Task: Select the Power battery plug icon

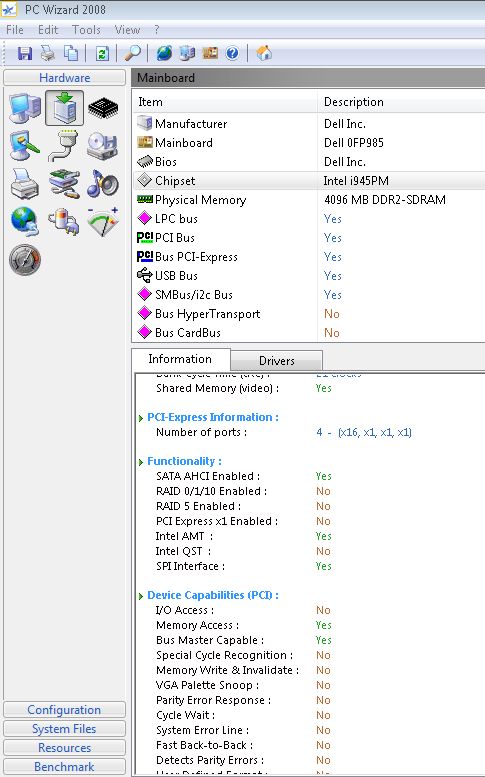Action: (x=64, y=222)
